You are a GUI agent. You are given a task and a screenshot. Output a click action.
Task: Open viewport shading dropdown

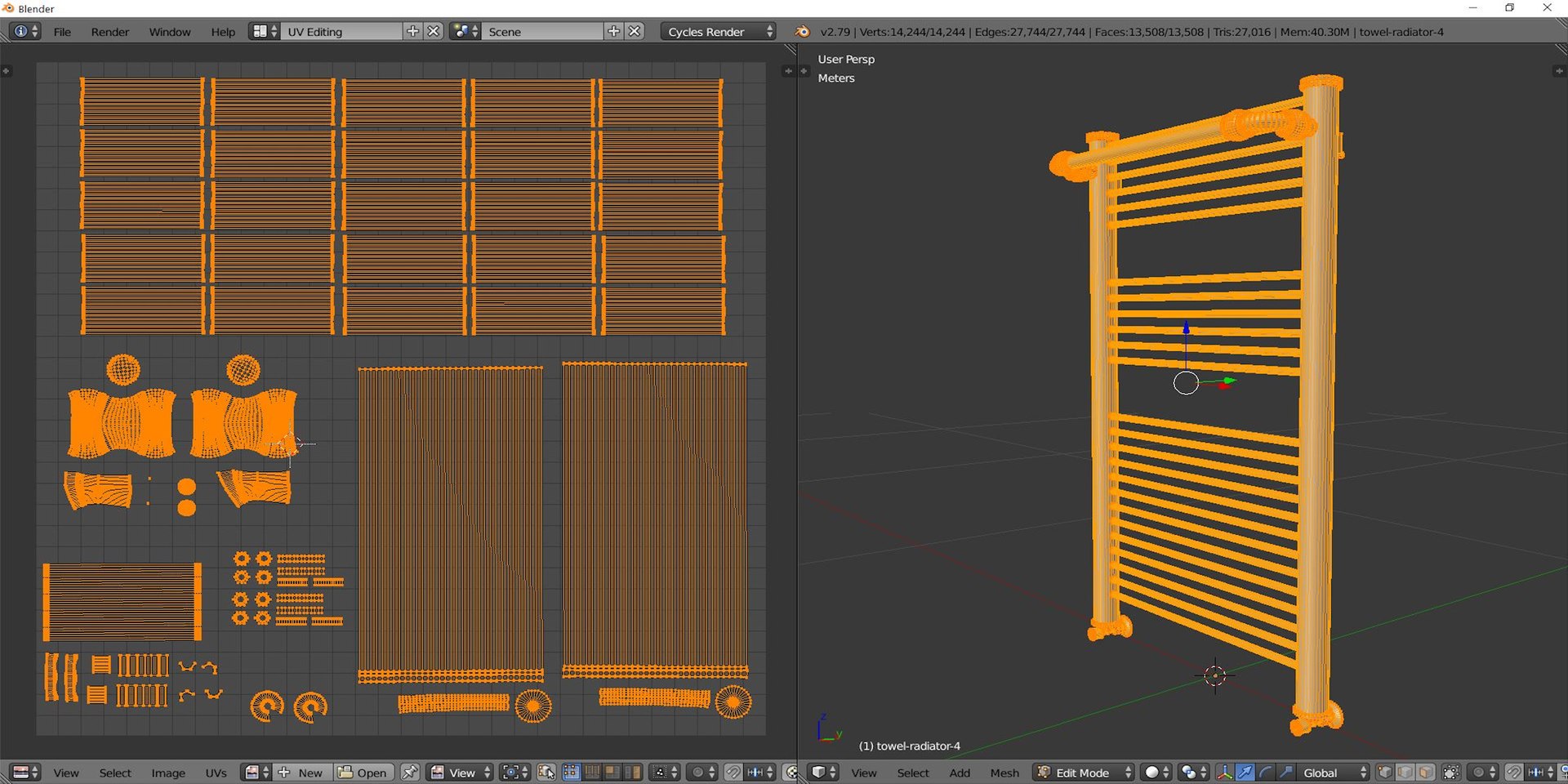coord(1156,773)
